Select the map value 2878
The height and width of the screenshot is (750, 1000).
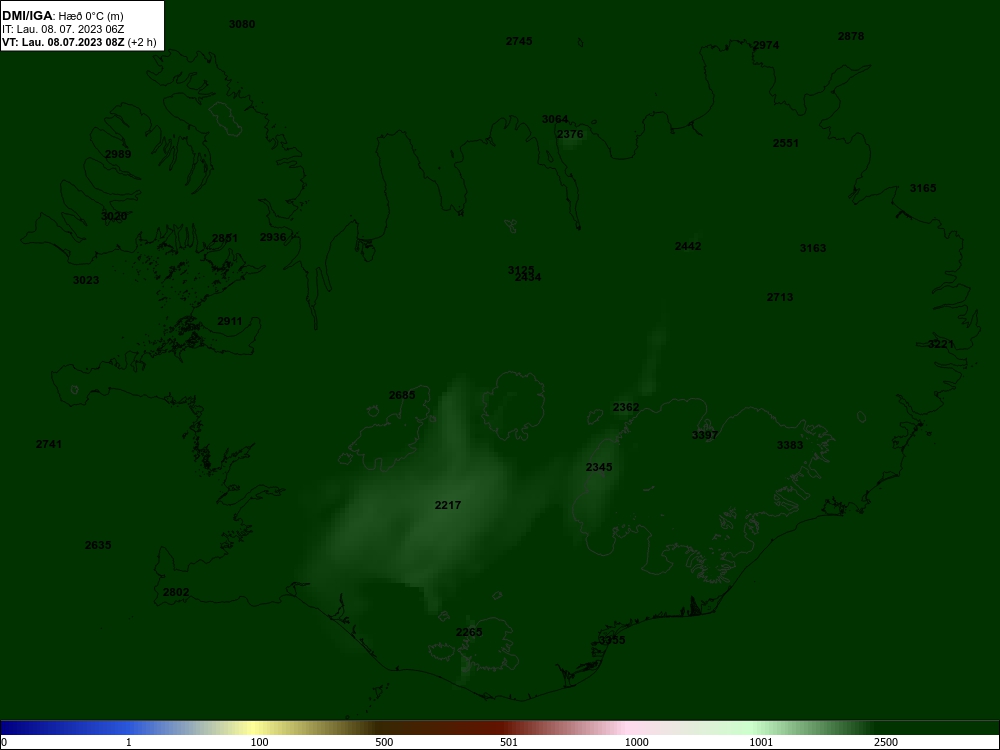(851, 36)
